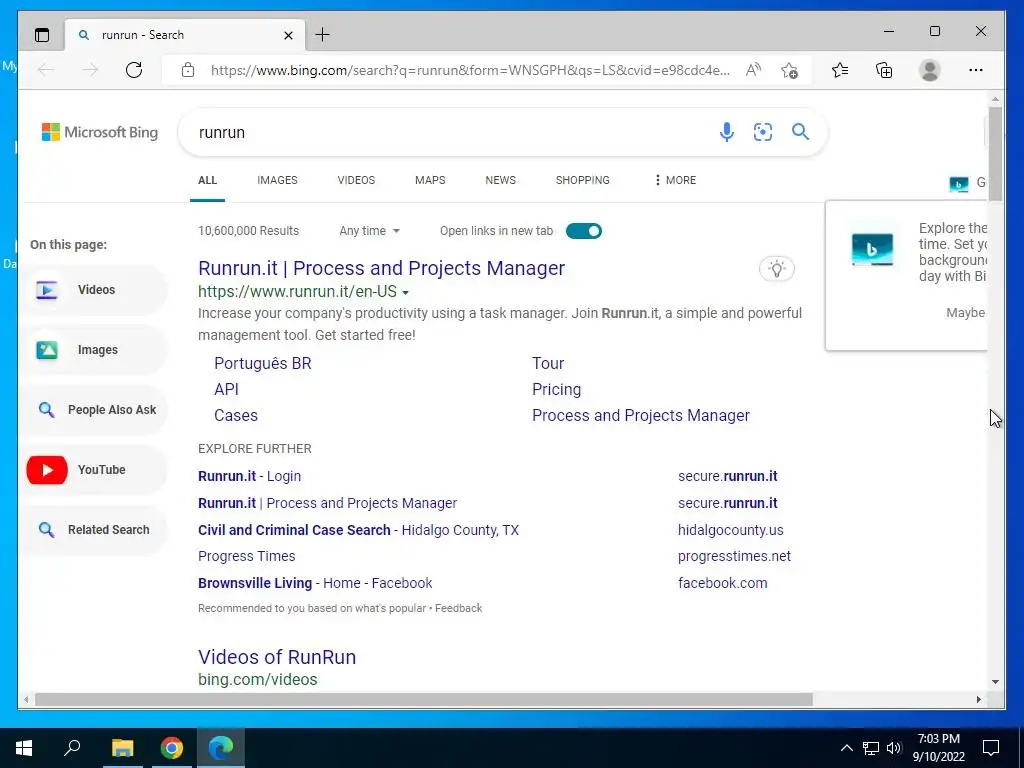Open Videos of RunRun heading

tap(277, 657)
